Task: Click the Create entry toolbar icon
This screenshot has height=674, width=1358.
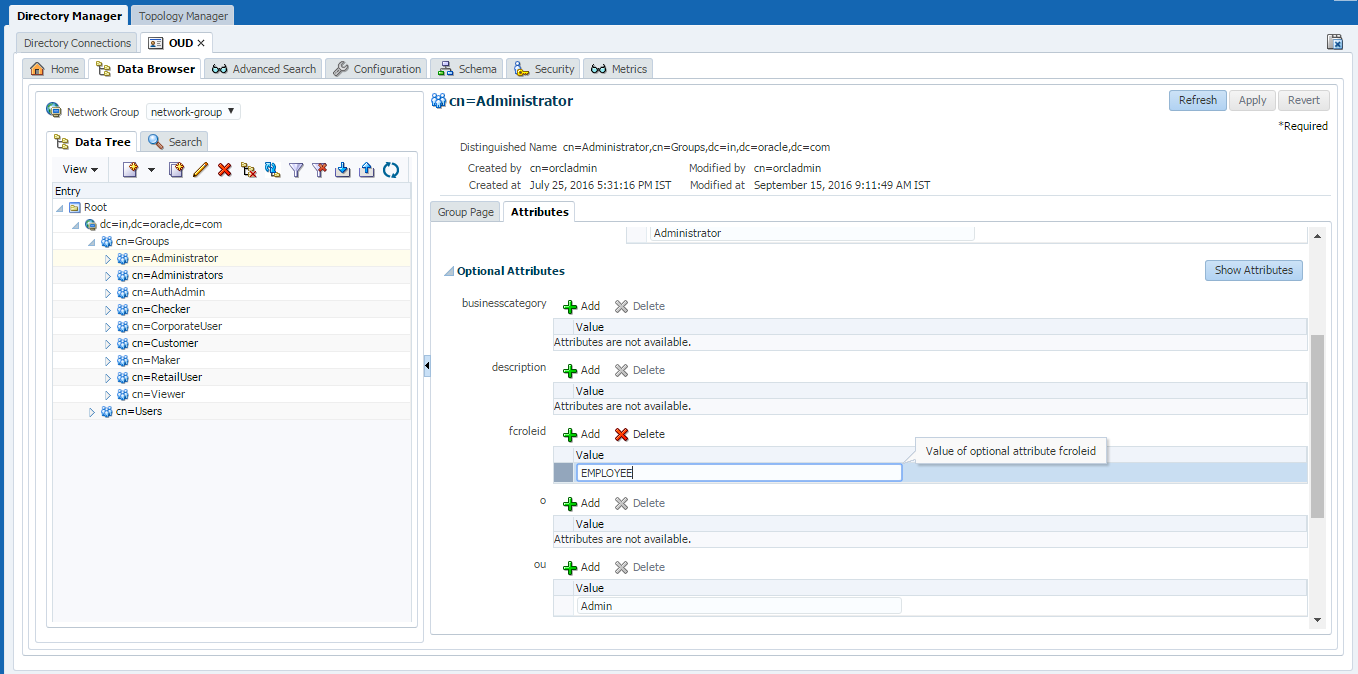Action: coord(130,170)
